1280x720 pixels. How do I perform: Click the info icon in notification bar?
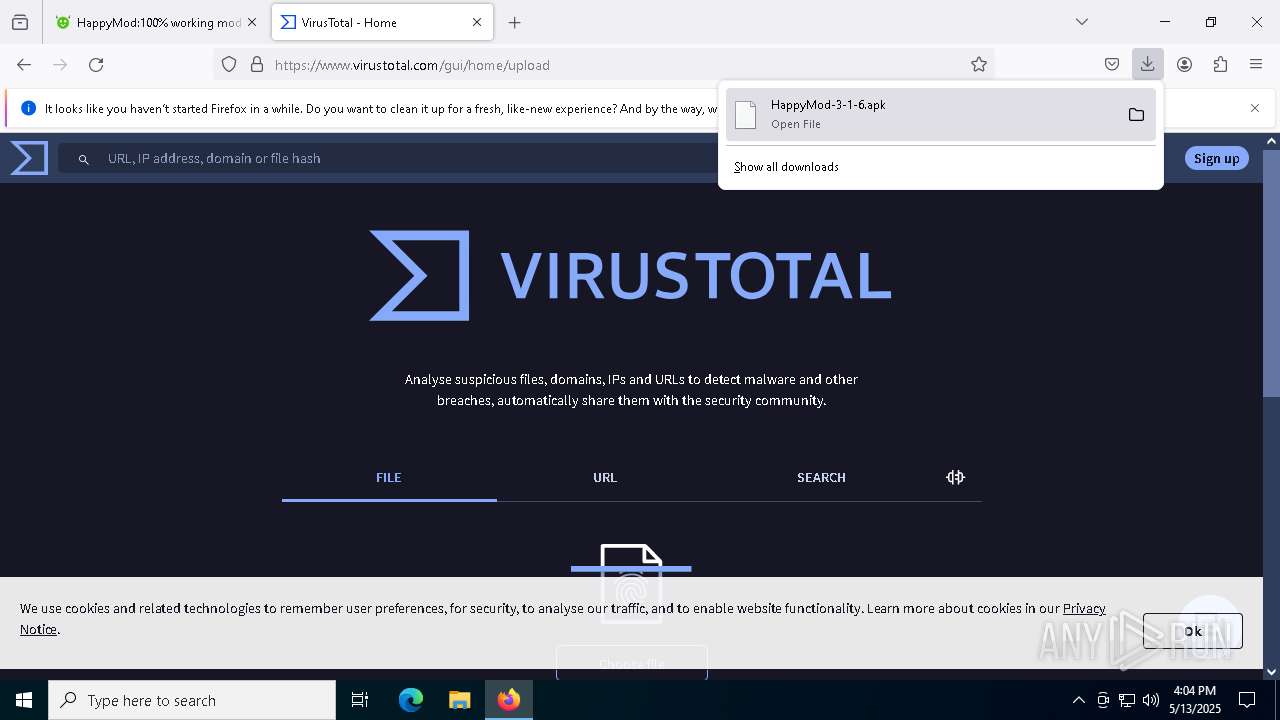(28, 108)
